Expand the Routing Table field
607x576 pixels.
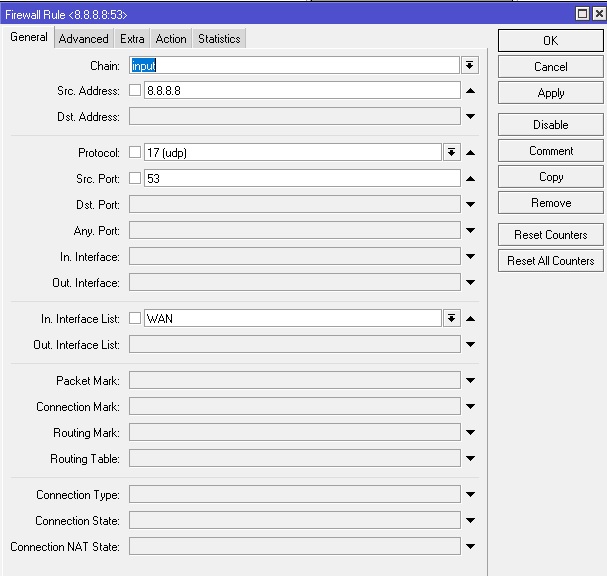tap(470, 458)
